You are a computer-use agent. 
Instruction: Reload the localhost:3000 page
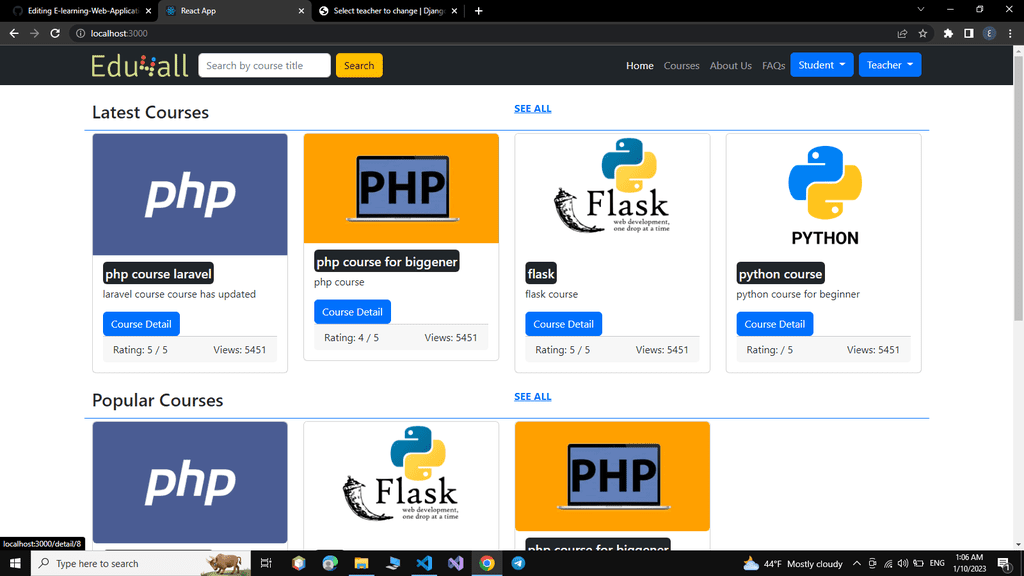click(x=55, y=33)
